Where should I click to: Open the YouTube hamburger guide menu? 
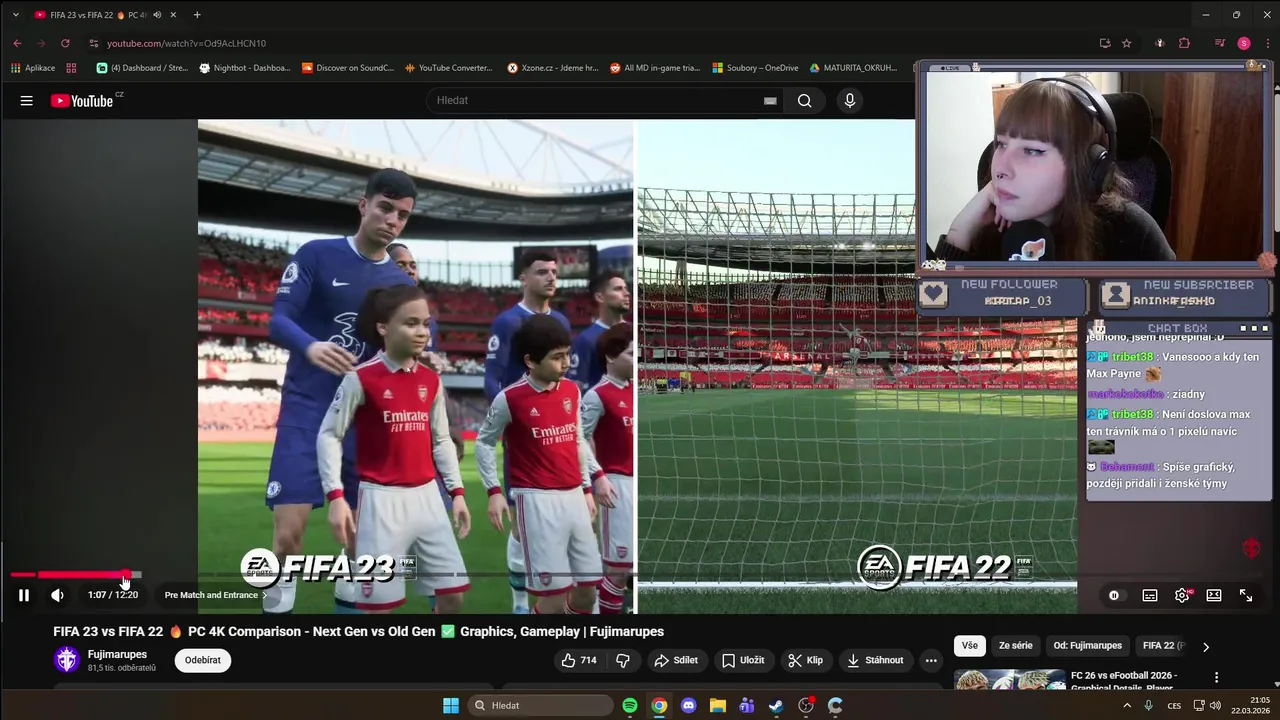point(27,100)
